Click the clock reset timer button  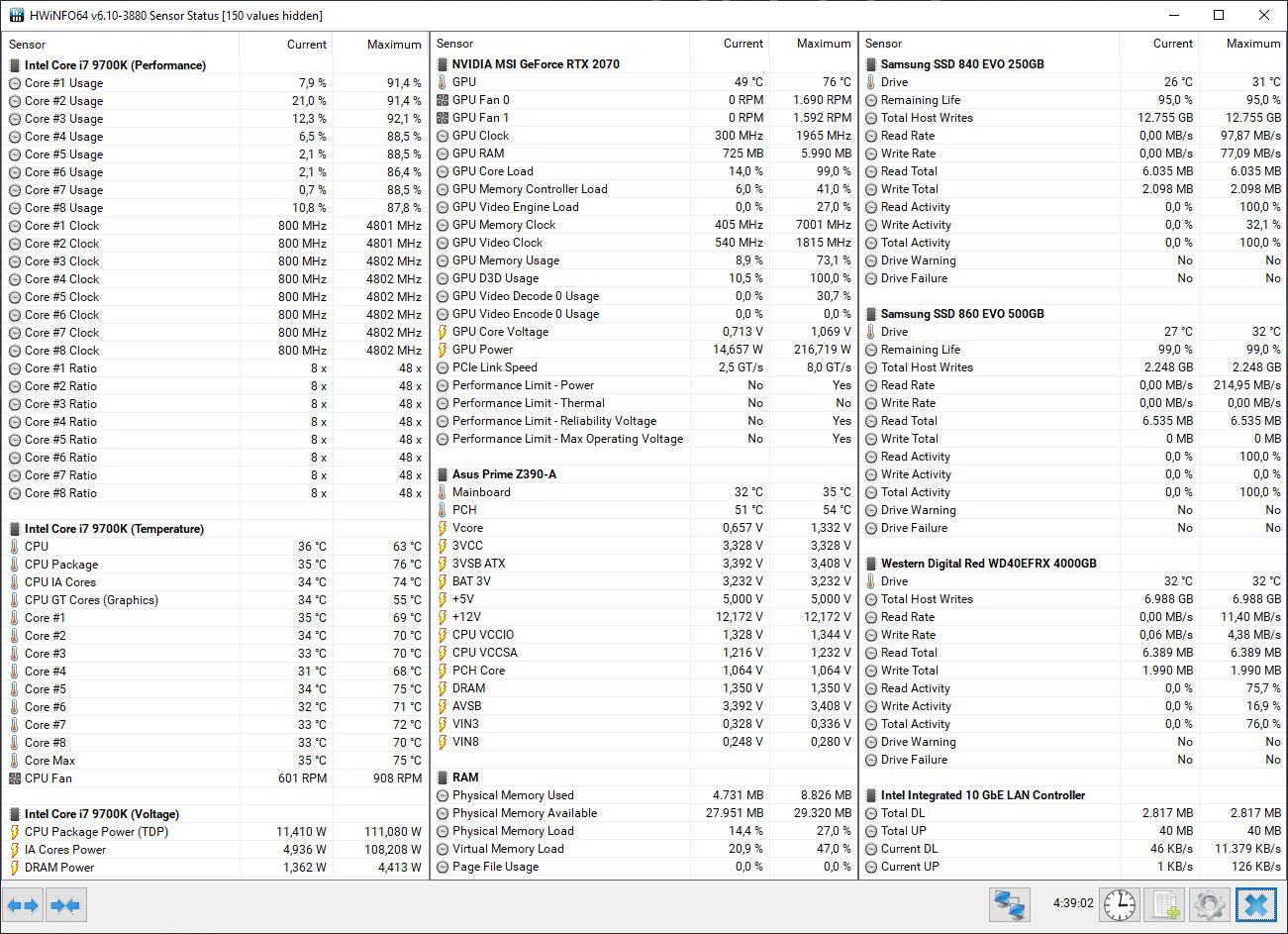(1120, 905)
